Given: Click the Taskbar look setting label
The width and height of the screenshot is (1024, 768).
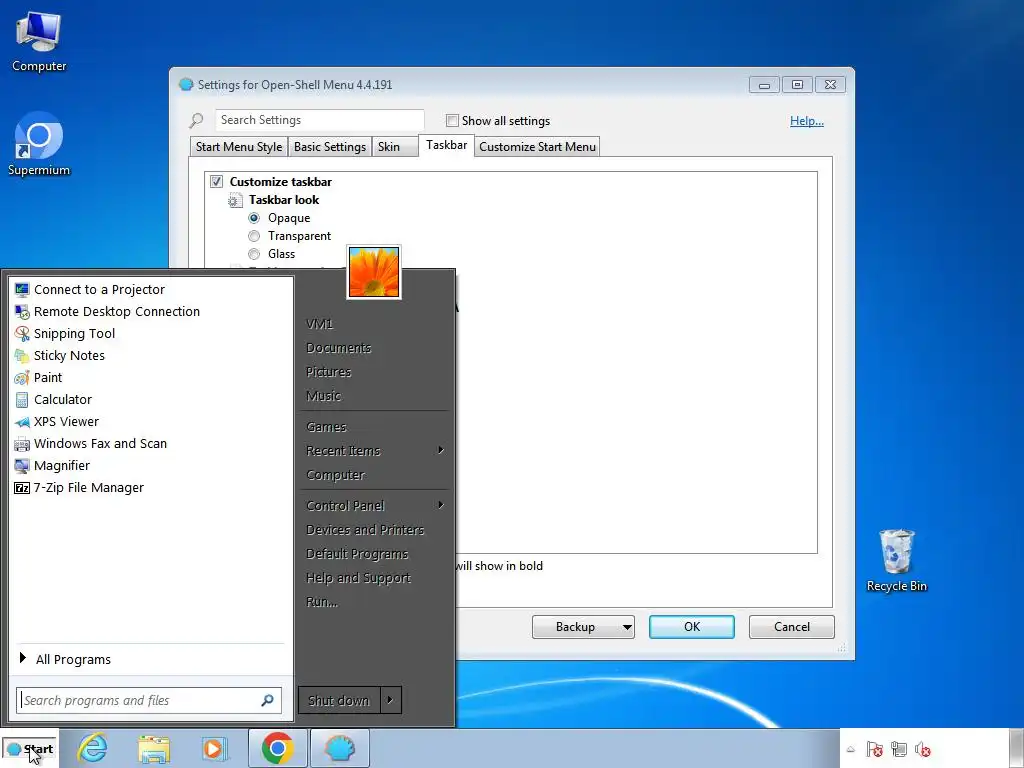Looking at the screenshot, I should click(284, 200).
